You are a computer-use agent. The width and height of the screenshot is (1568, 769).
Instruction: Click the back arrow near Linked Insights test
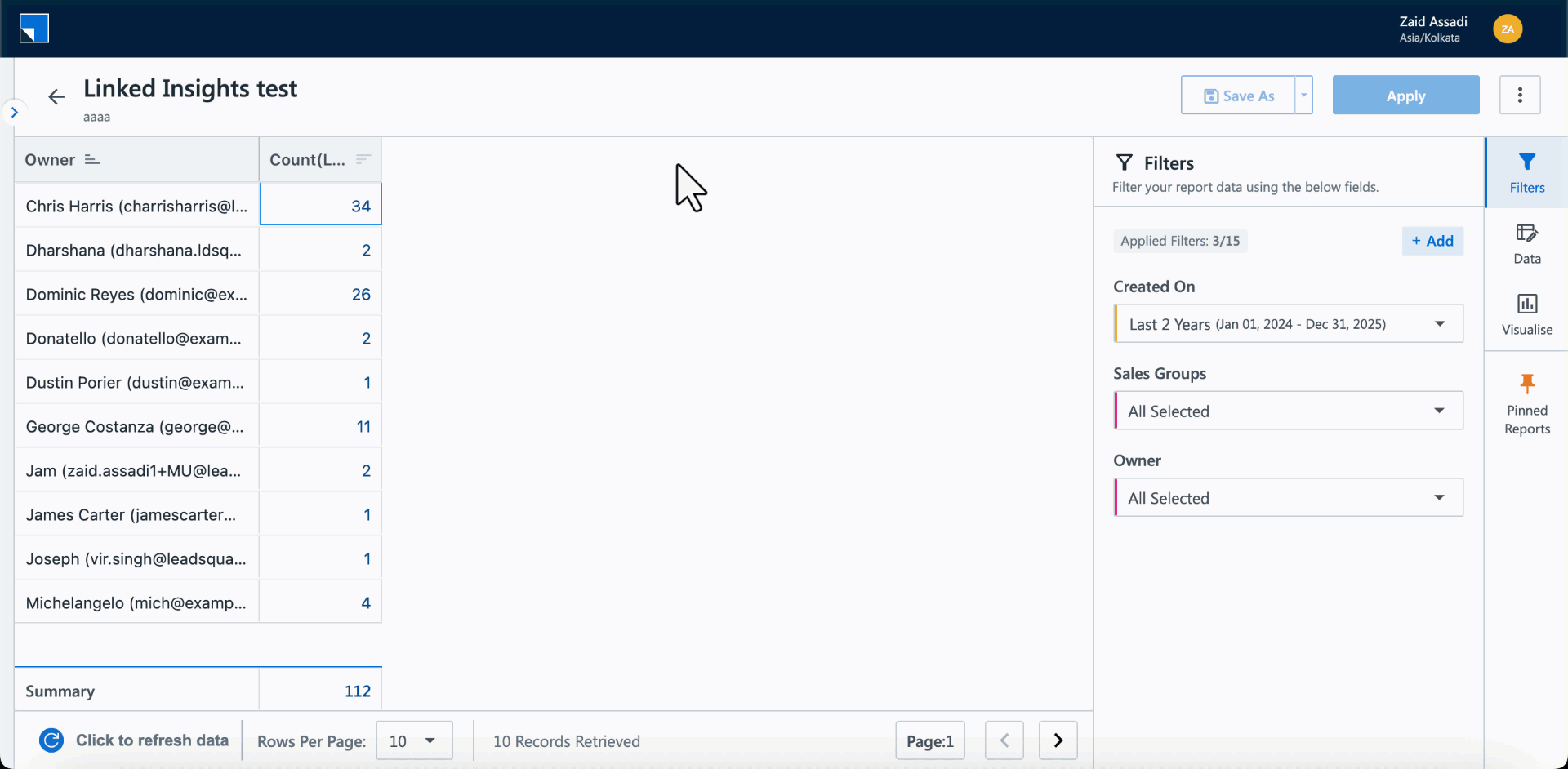pos(56,96)
